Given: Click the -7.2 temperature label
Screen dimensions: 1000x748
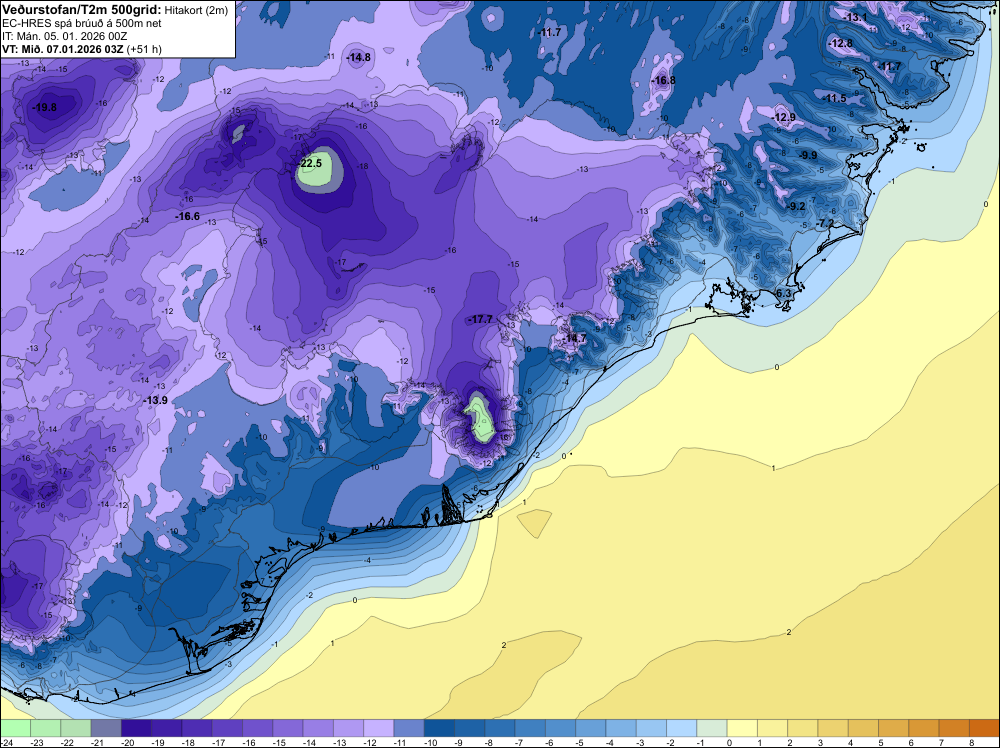Looking at the screenshot, I should point(825,223).
